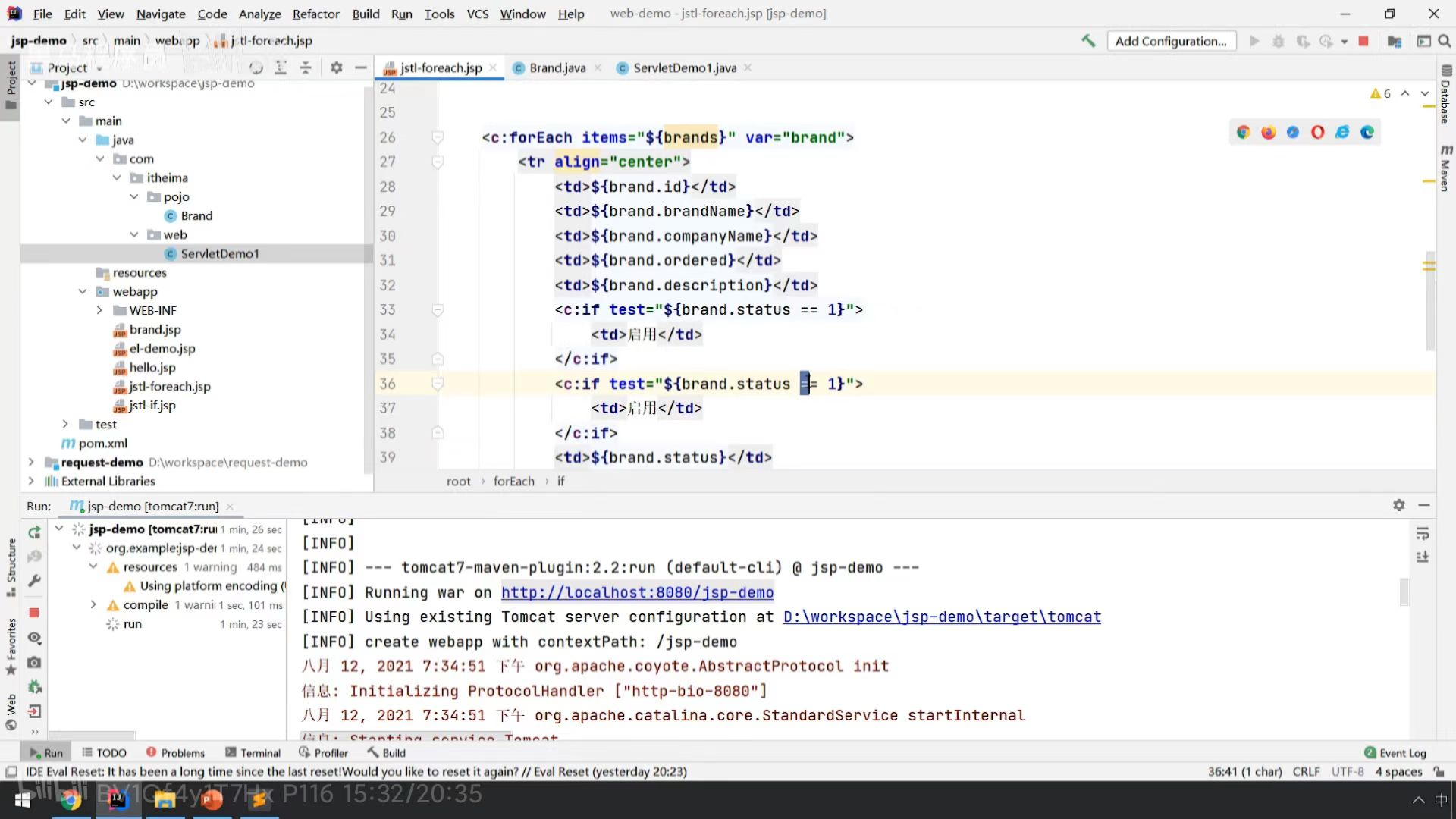Click the Project panel settings gear
This screenshot has width=1456, height=819.
click(x=337, y=67)
